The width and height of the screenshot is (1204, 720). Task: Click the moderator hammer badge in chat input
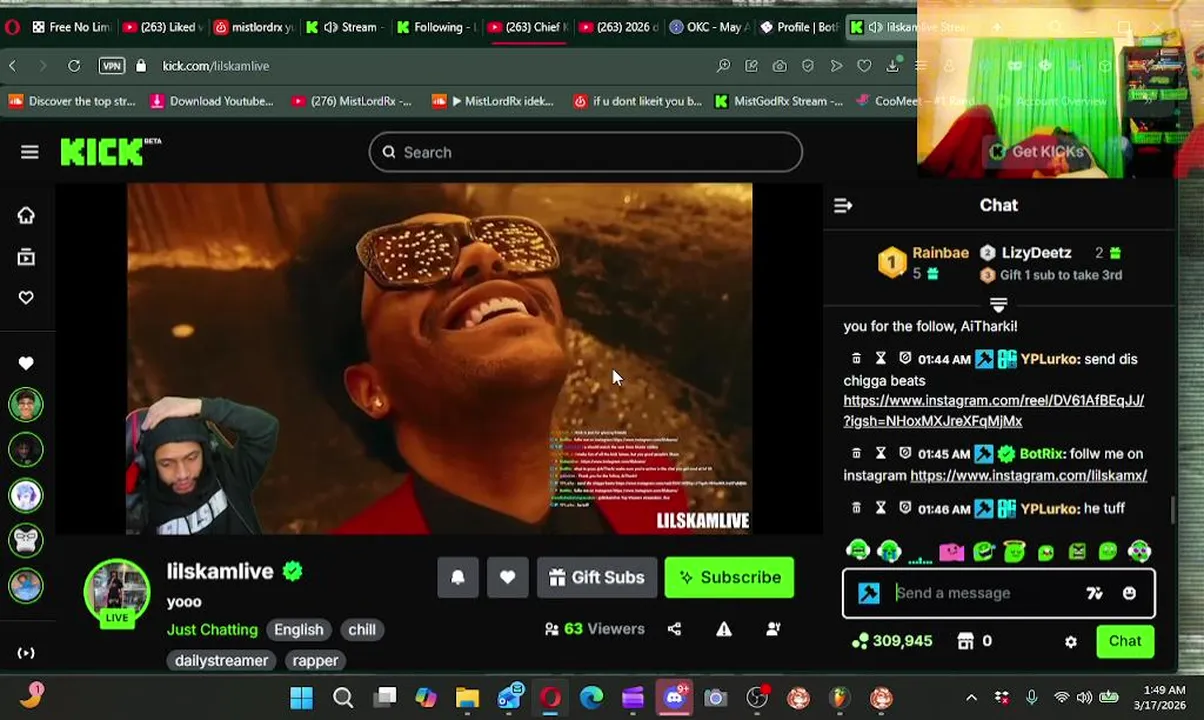pyautogui.click(x=868, y=593)
